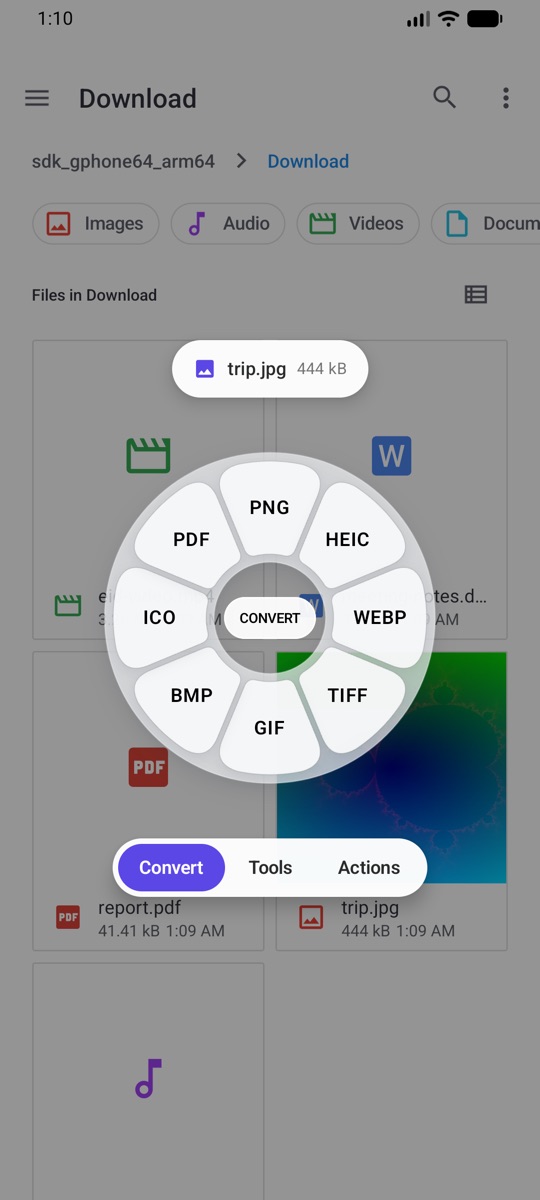
Task: Click small image icon beside trip.jpg name
Action: 311,917
